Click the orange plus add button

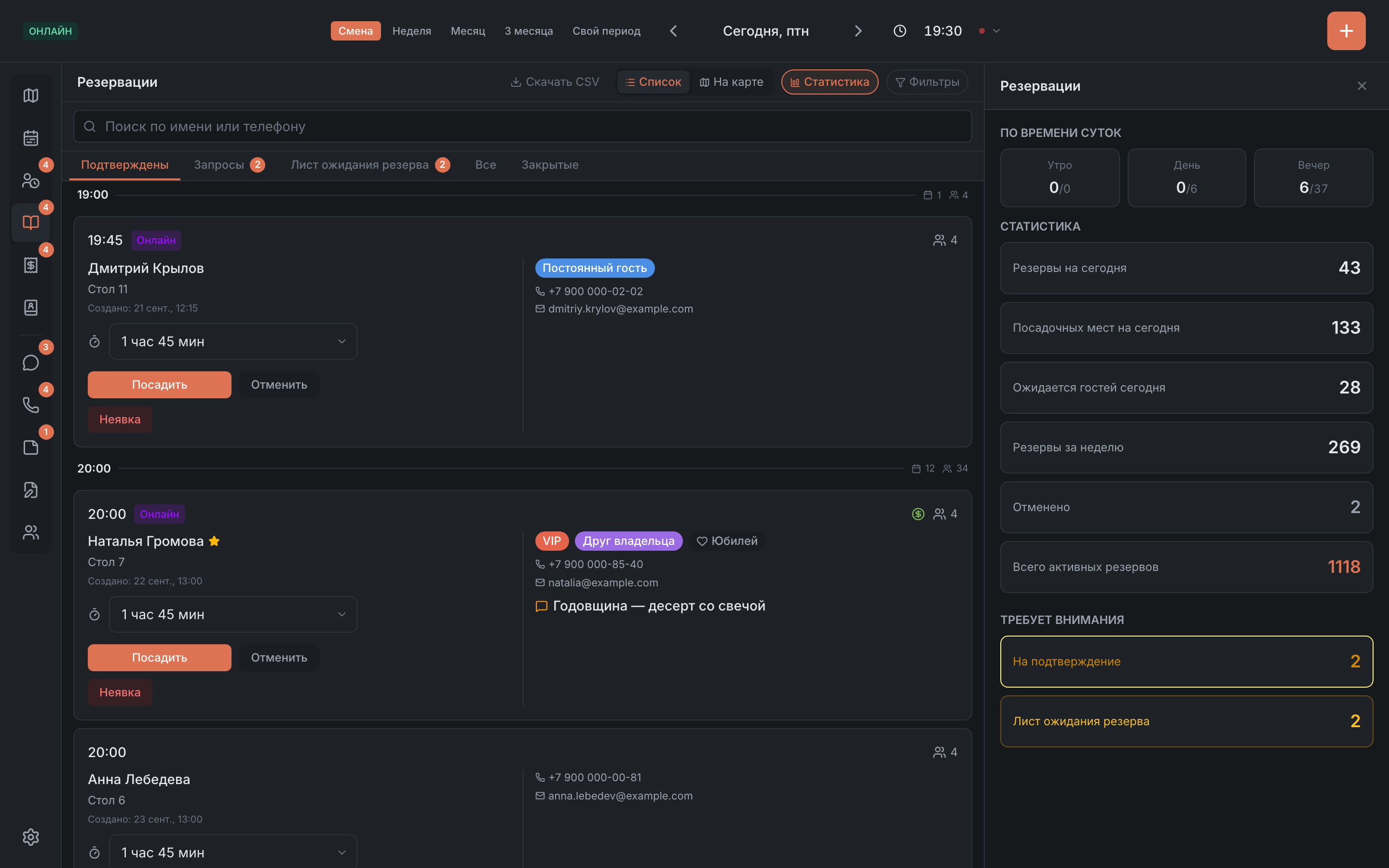pyautogui.click(x=1346, y=31)
